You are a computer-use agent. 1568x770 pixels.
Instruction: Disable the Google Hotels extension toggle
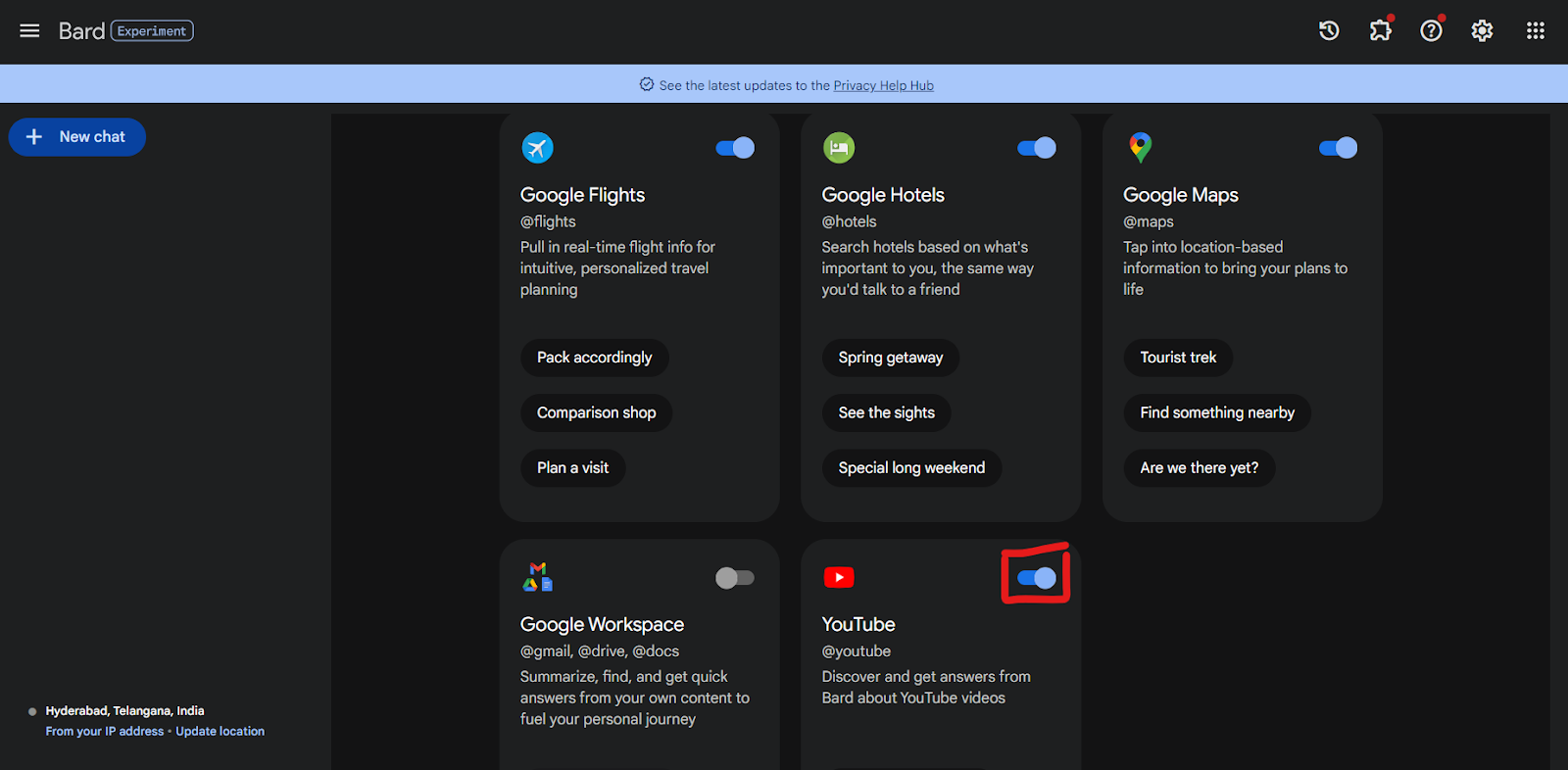point(1037,148)
